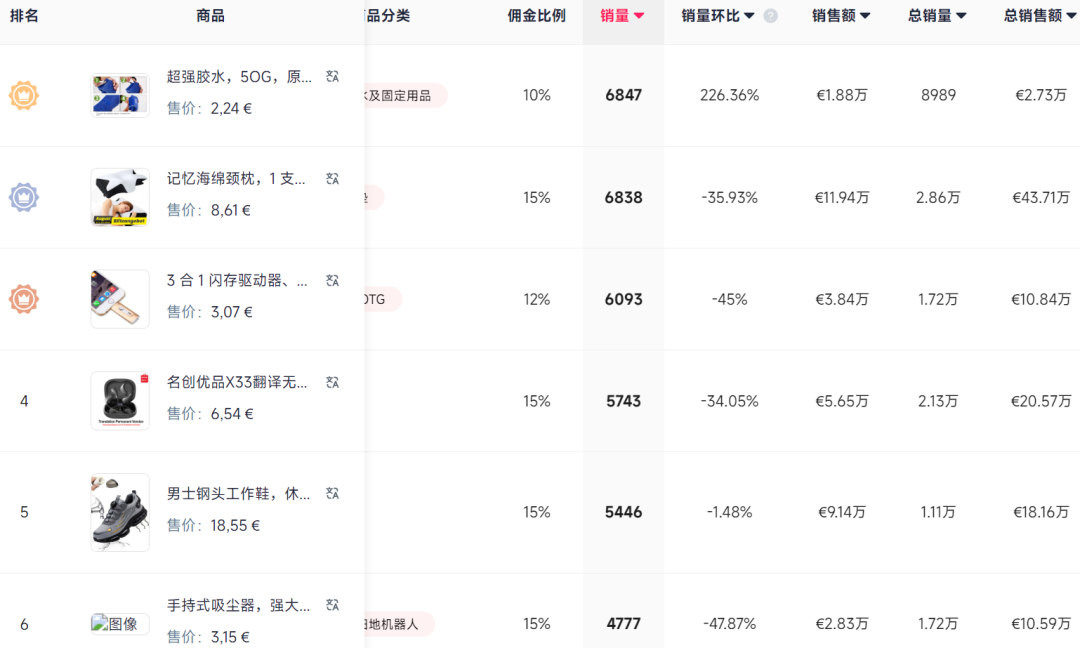Translate the 3 合 1 闪存驱动器 title
1080x648 pixels.
(x=333, y=280)
